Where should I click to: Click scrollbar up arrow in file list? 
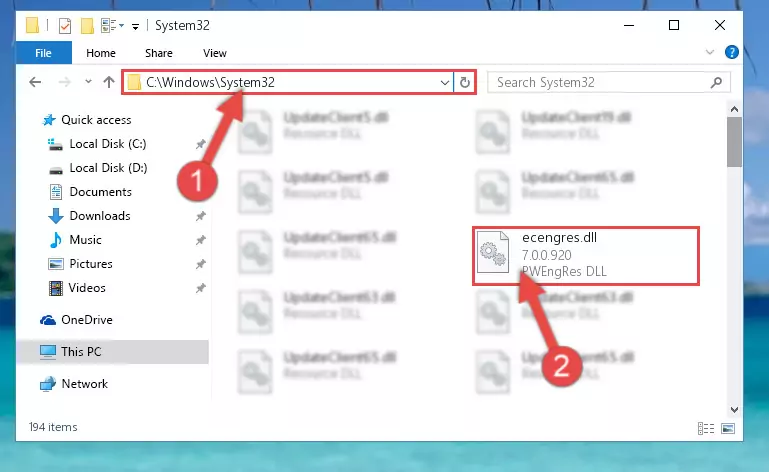point(734,109)
